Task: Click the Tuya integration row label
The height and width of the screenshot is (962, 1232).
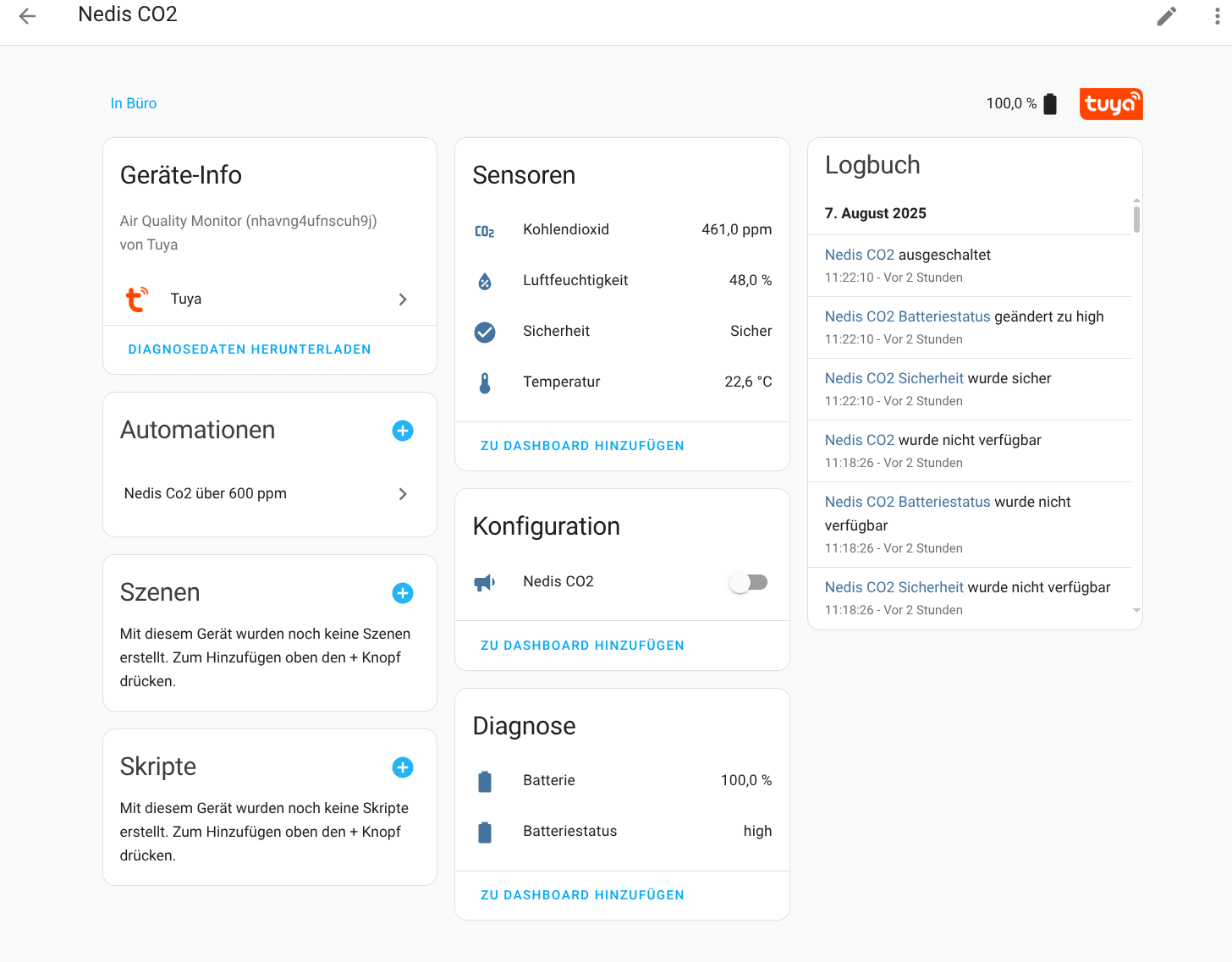Action: click(x=186, y=299)
